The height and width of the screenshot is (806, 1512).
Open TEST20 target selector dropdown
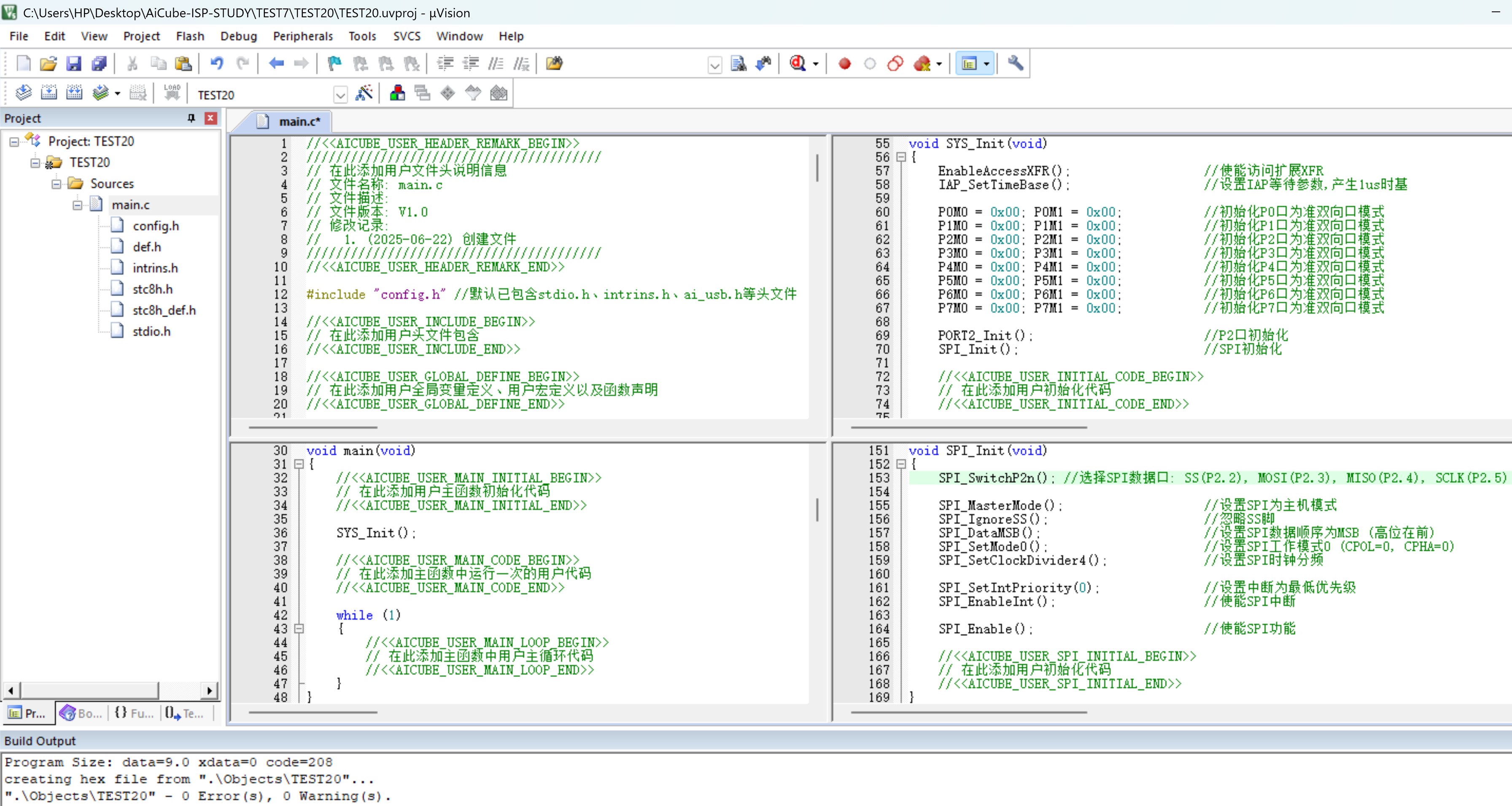[340, 95]
